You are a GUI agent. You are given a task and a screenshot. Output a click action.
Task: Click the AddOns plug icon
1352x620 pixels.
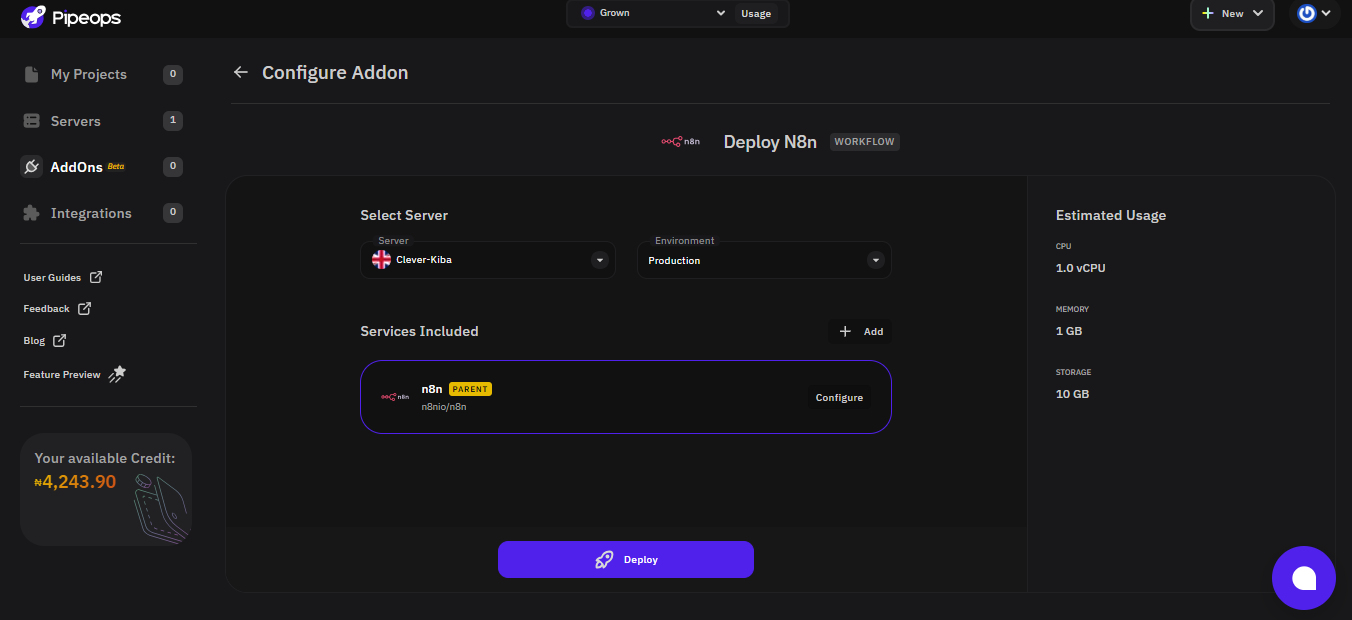pos(31,167)
